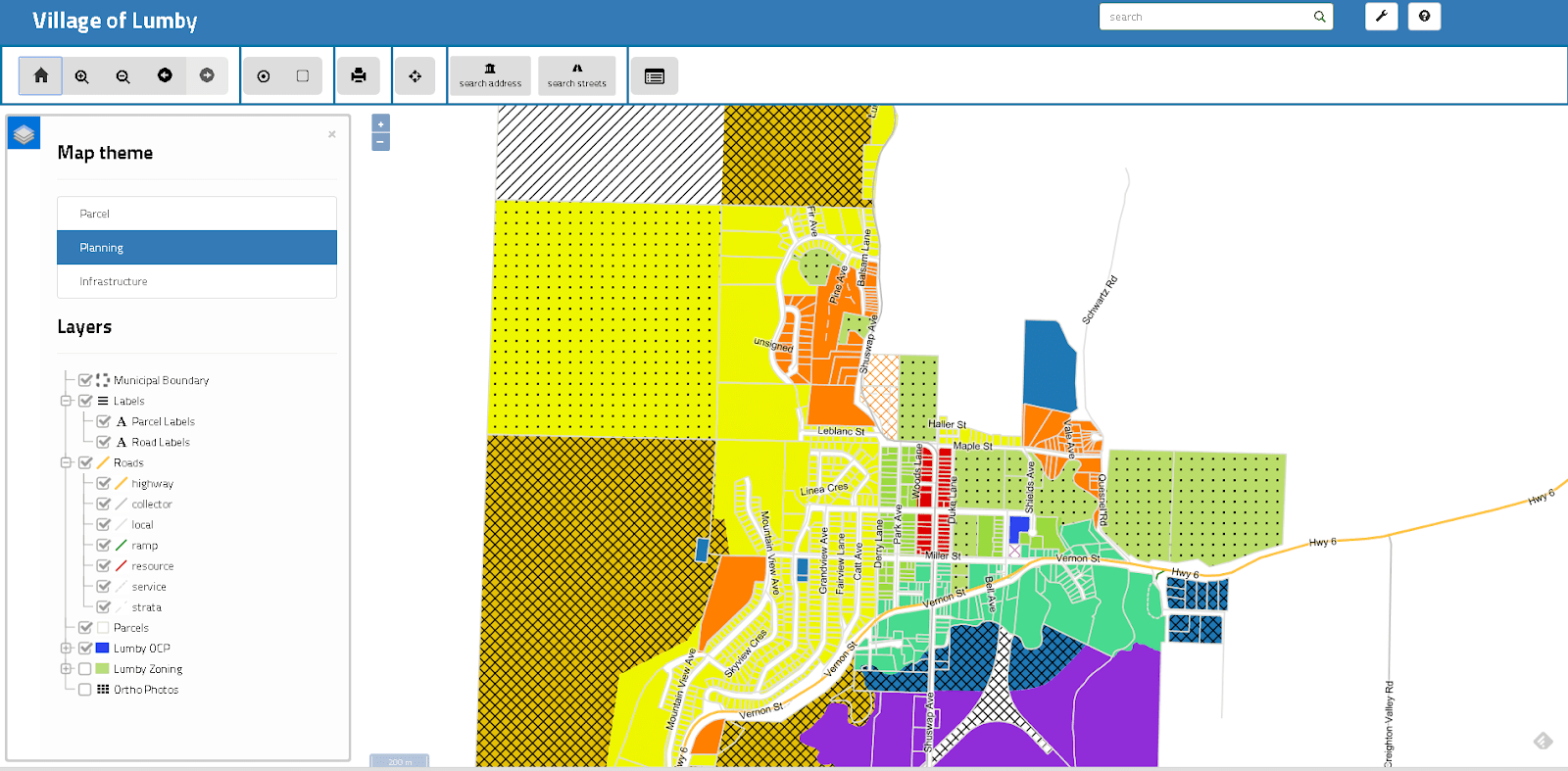Toggle the layers panel stack icon
Viewport: 1568px width, 771px height.
pyautogui.click(x=24, y=133)
